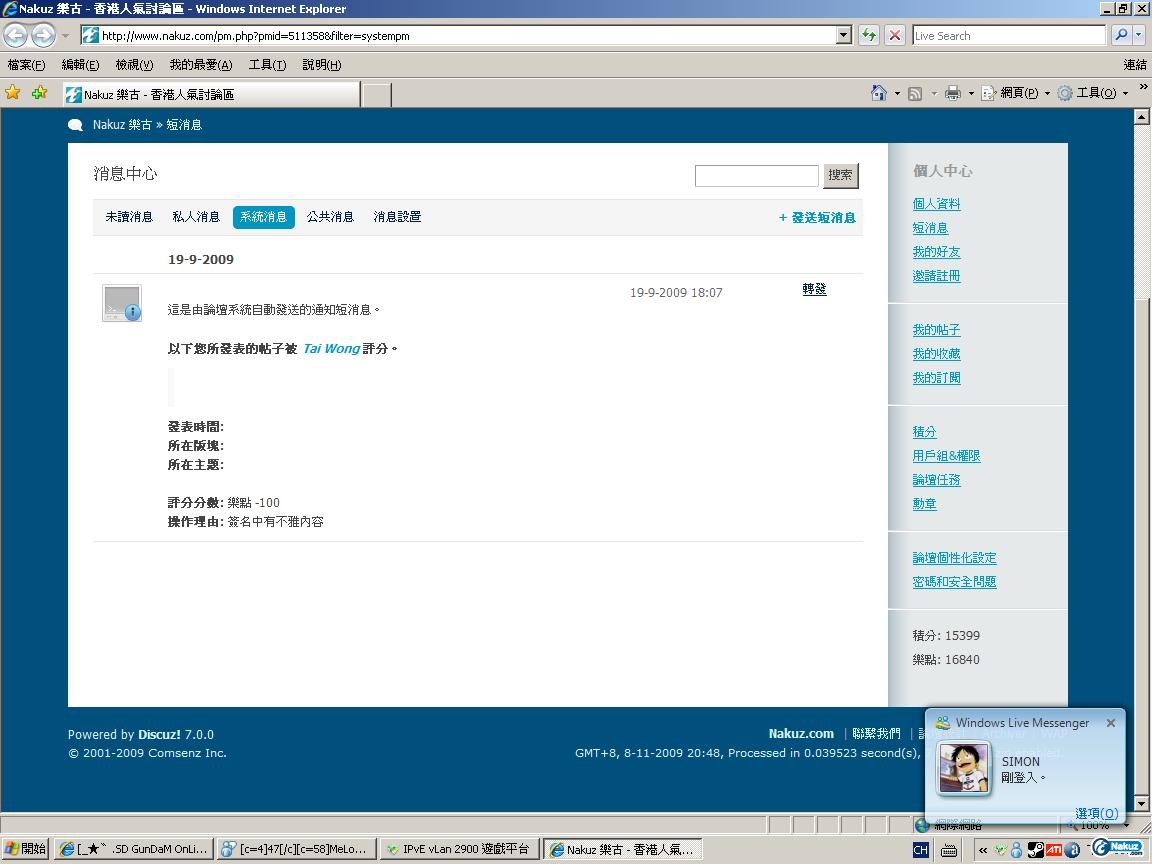Viewport: 1152px width, 864px height.
Task: Click the message center search input field
Action: point(756,176)
